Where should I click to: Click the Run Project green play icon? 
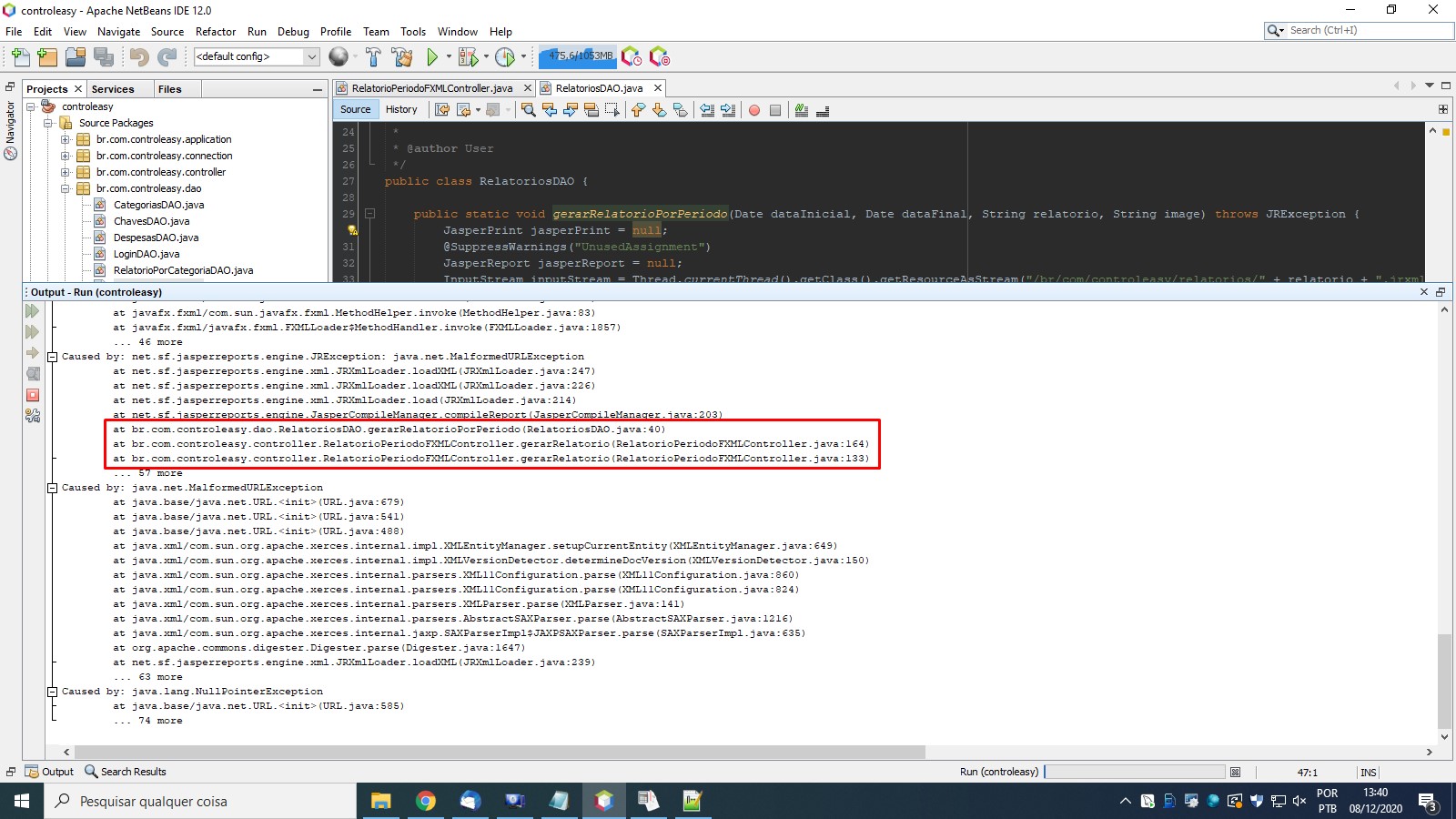(x=432, y=57)
